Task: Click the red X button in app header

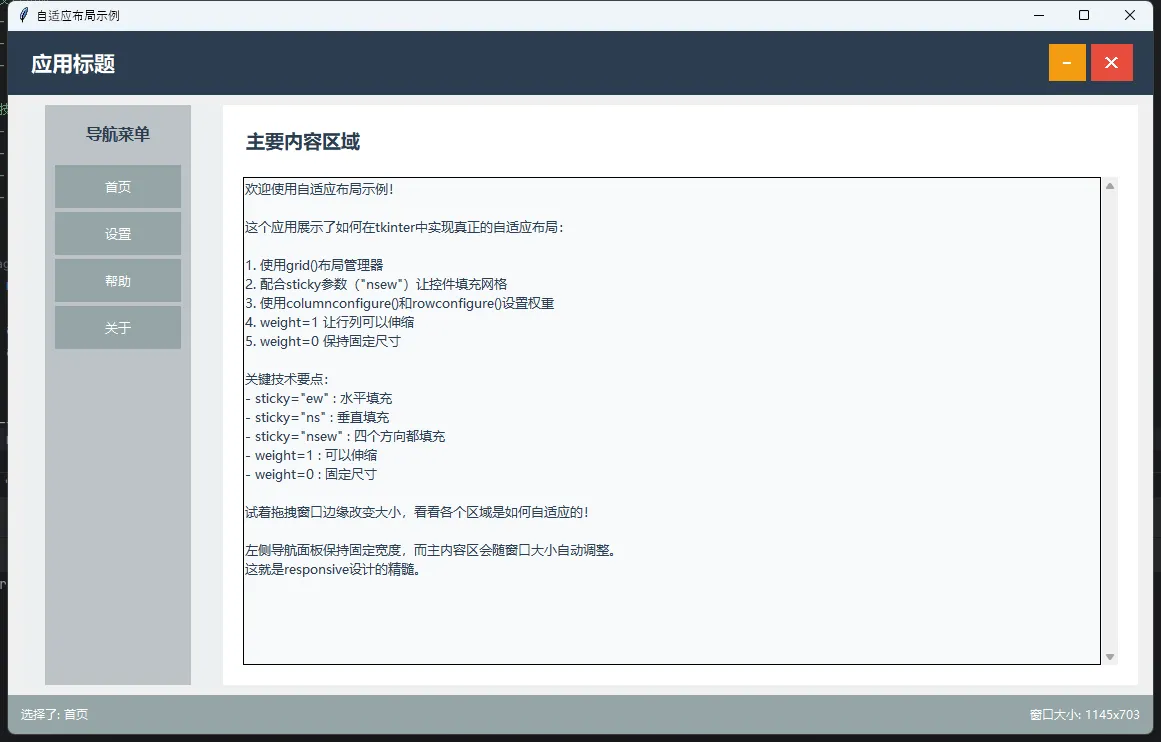Action: [1111, 63]
